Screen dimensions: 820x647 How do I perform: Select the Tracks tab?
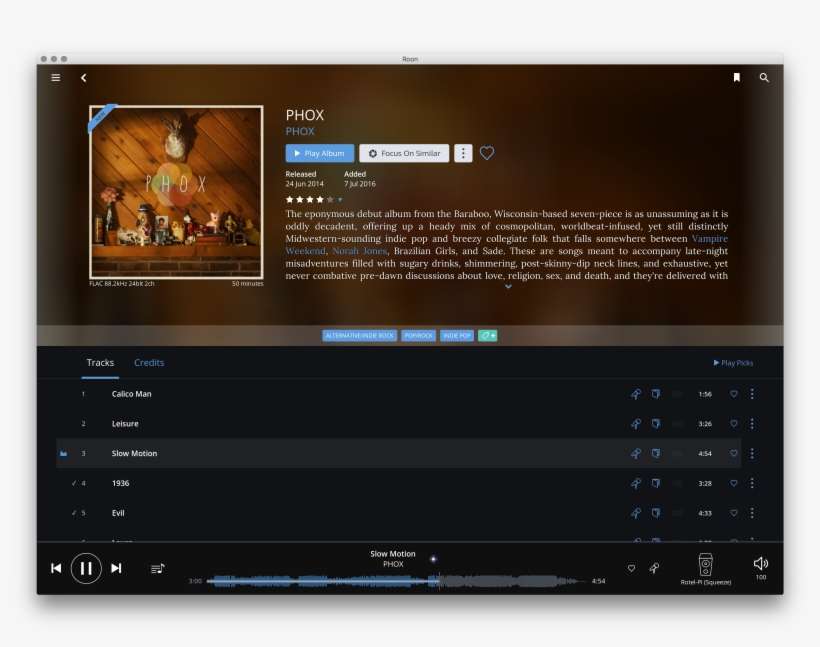click(99, 363)
